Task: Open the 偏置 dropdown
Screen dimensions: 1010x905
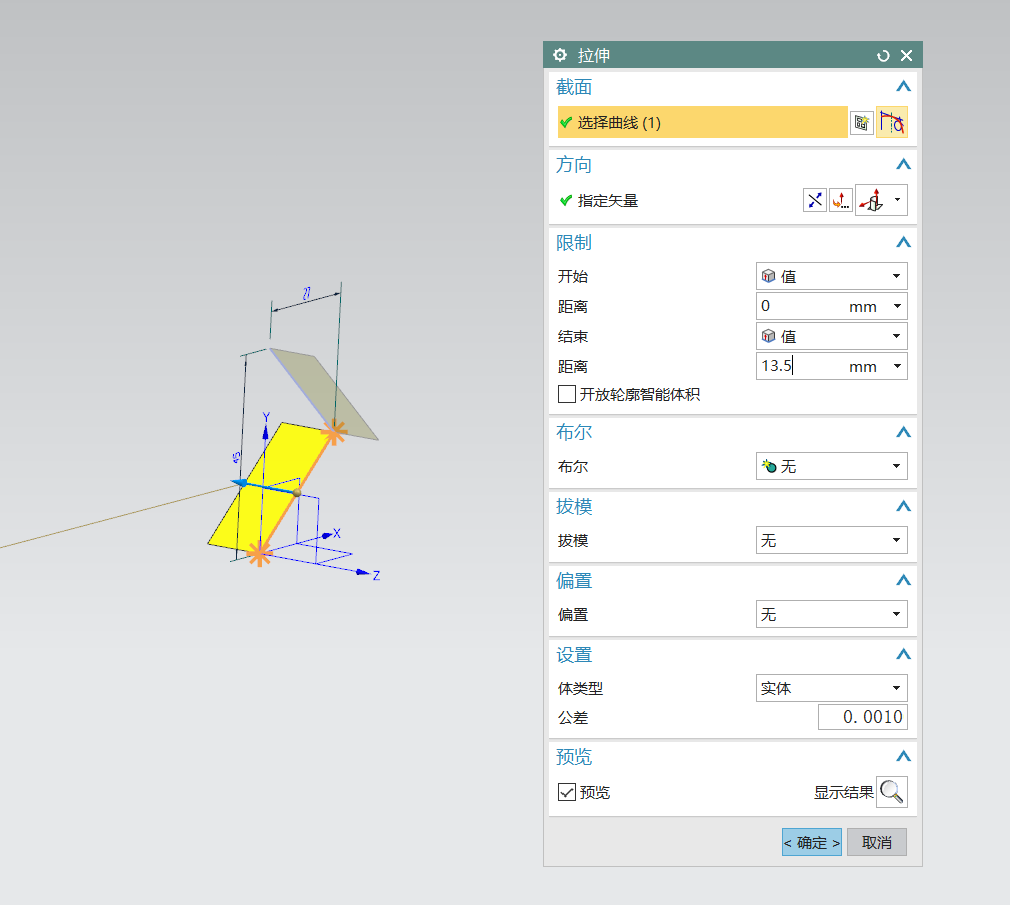Action: click(832, 614)
